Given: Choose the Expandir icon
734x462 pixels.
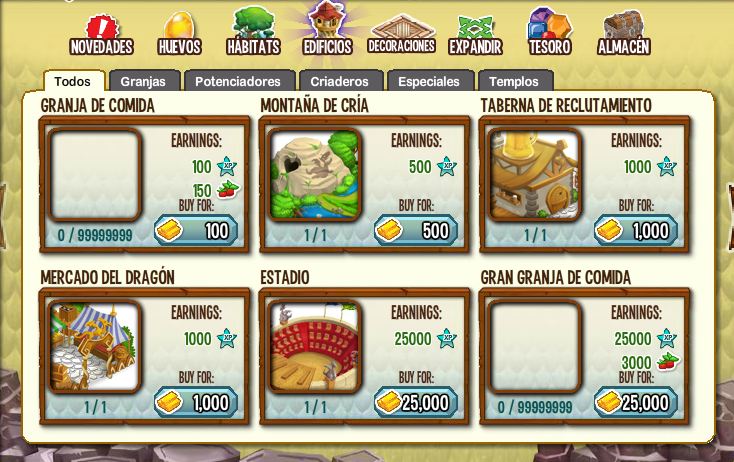Looking at the screenshot, I should [475, 36].
